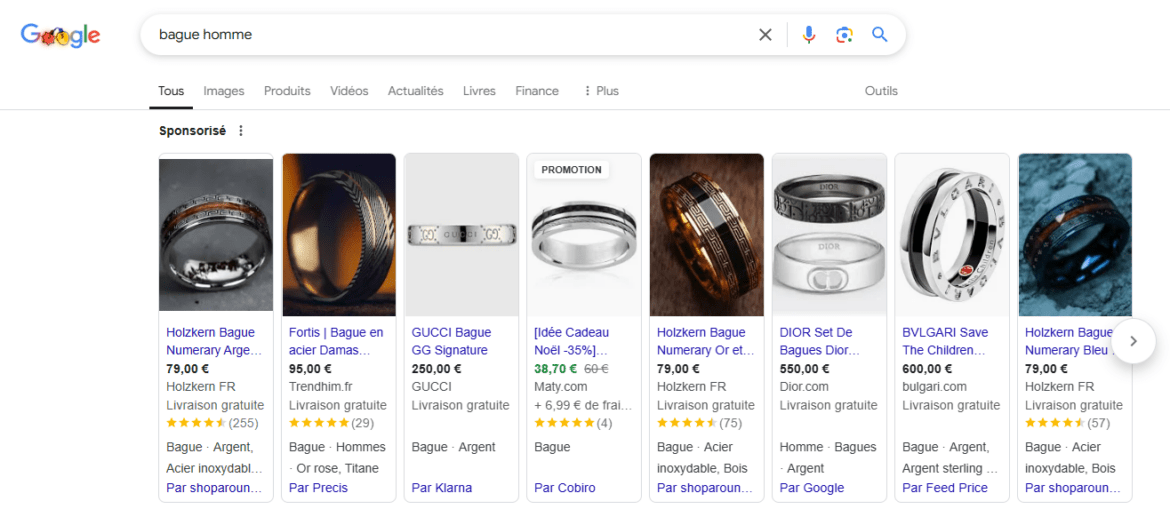Show next sponsored products with arrow
Image resolution: width=1170 pixels, height=517 pixels.
point(1133,341)
